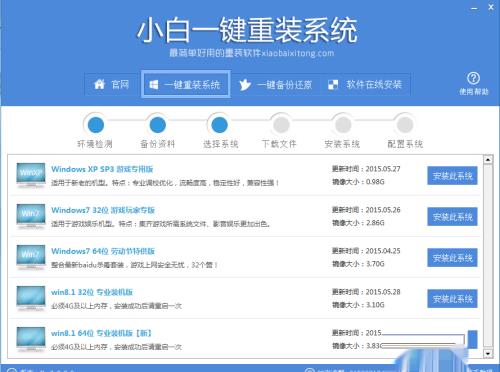Click the 2015.05.26 update date text
The image size is (500, 372).
point(383,210)
